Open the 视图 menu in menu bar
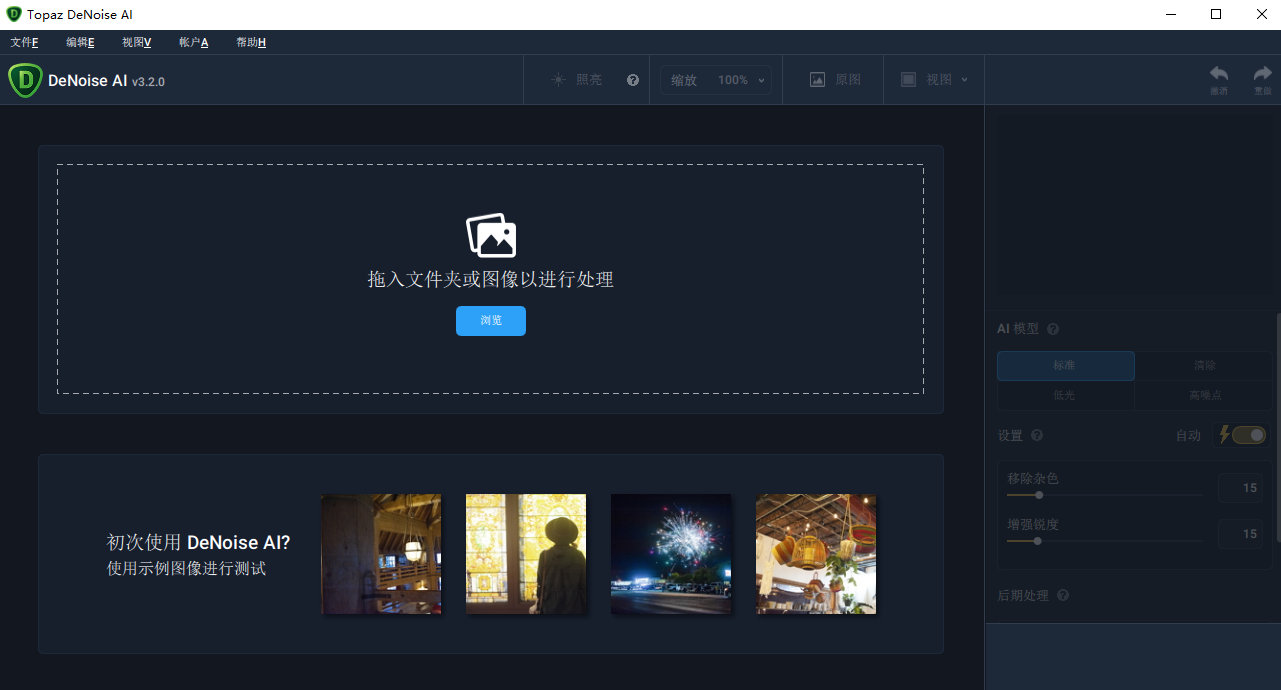The image size is (1281, 690). click(x=137, y=42)
